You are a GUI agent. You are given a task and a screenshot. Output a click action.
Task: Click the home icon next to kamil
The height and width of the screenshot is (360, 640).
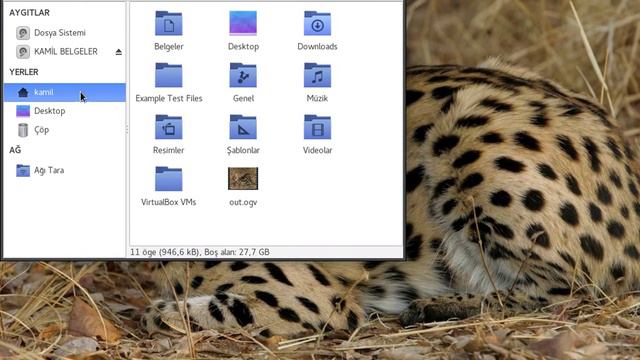[23, 92]
